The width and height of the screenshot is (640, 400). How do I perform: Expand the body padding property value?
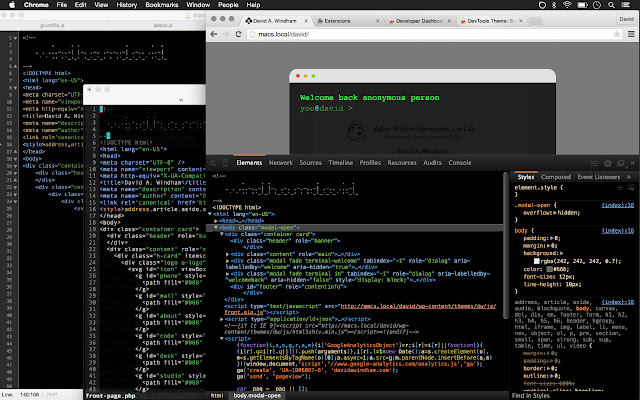click(x=552, y=238)
